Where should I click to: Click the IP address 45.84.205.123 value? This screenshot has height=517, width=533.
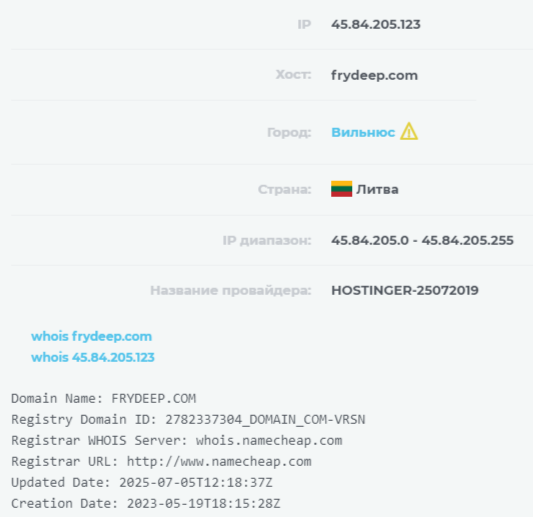376,24
